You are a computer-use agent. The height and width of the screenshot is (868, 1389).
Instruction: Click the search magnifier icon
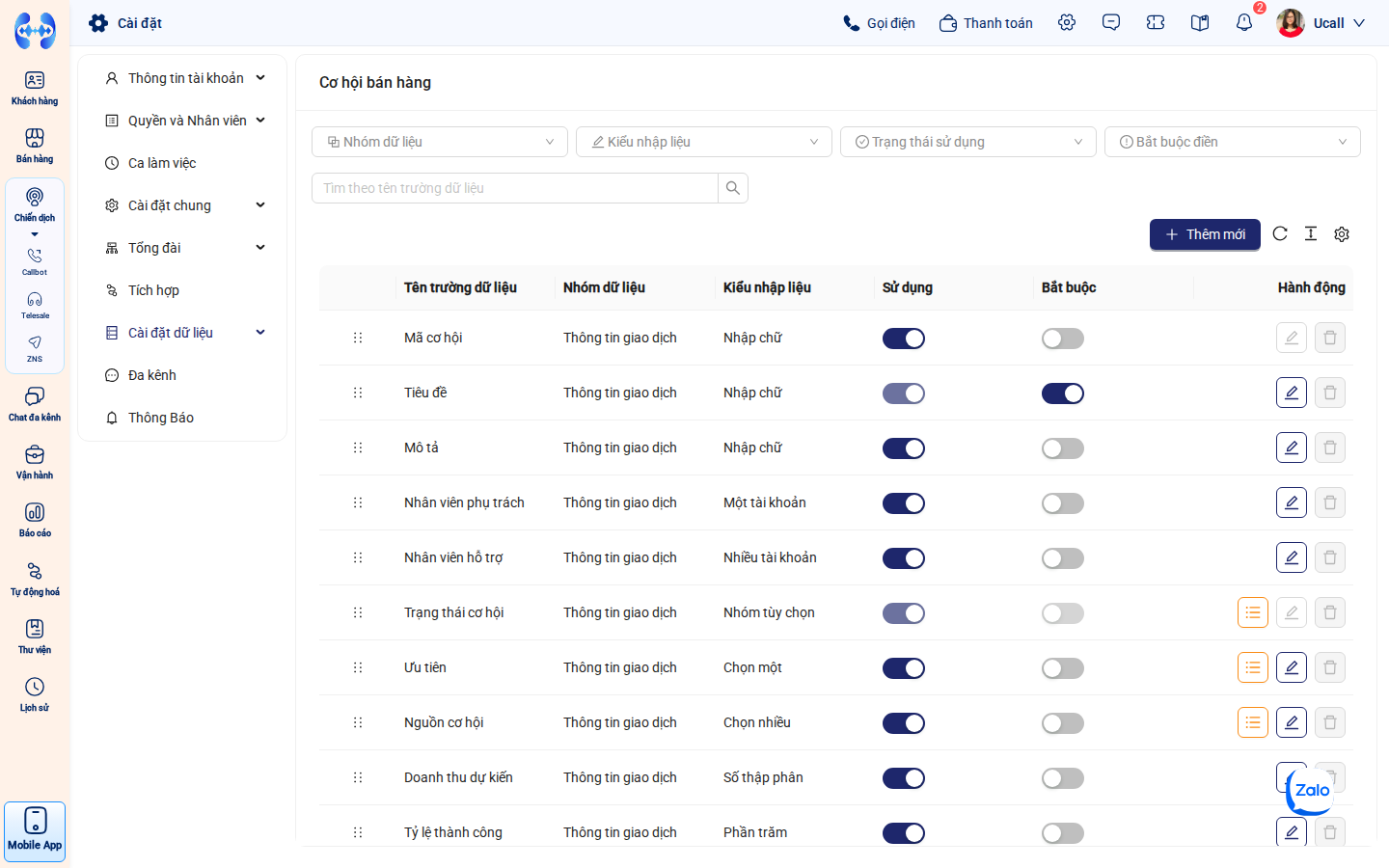(733, 188)
